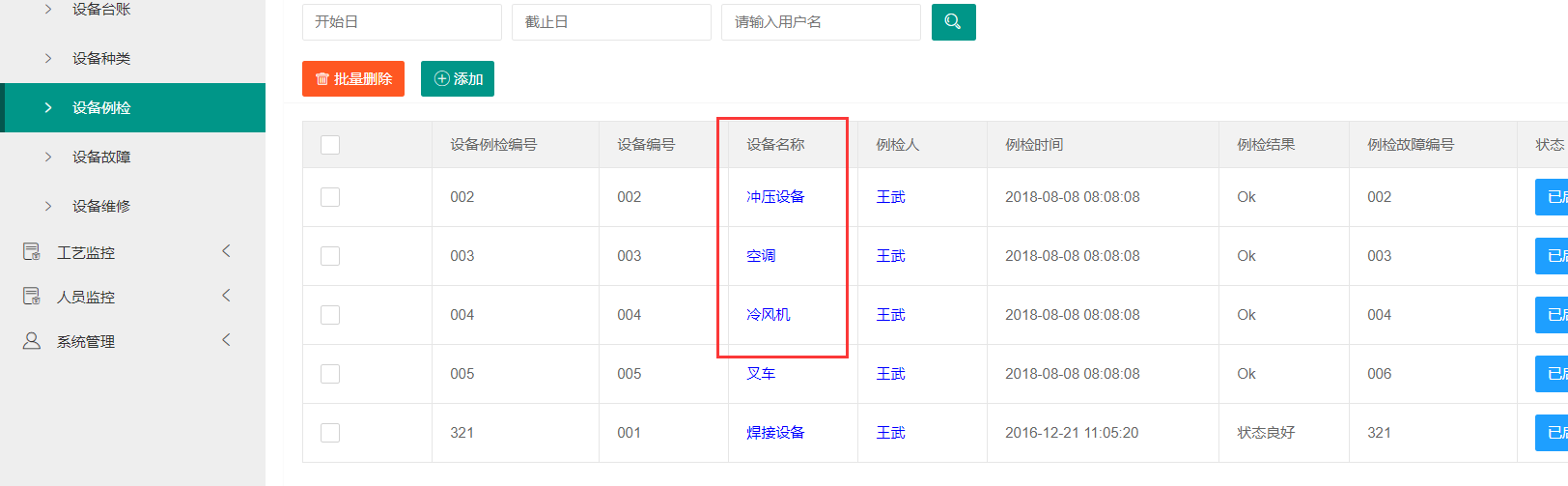Click the status button in row 004
Screen dimensions: 1568x486
click(x=1552, y=315)
